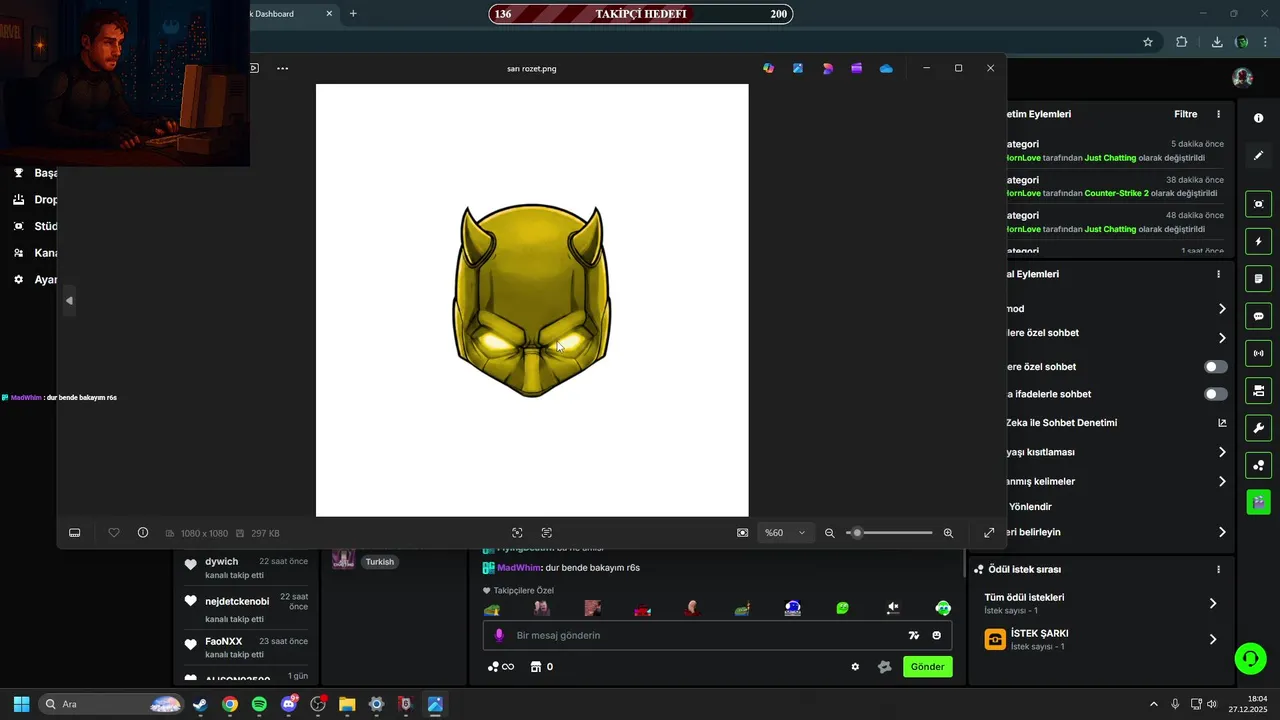
Task: Open a new Chrome tab with plus button
Action: pyautogui.click(x=353, y=14)
